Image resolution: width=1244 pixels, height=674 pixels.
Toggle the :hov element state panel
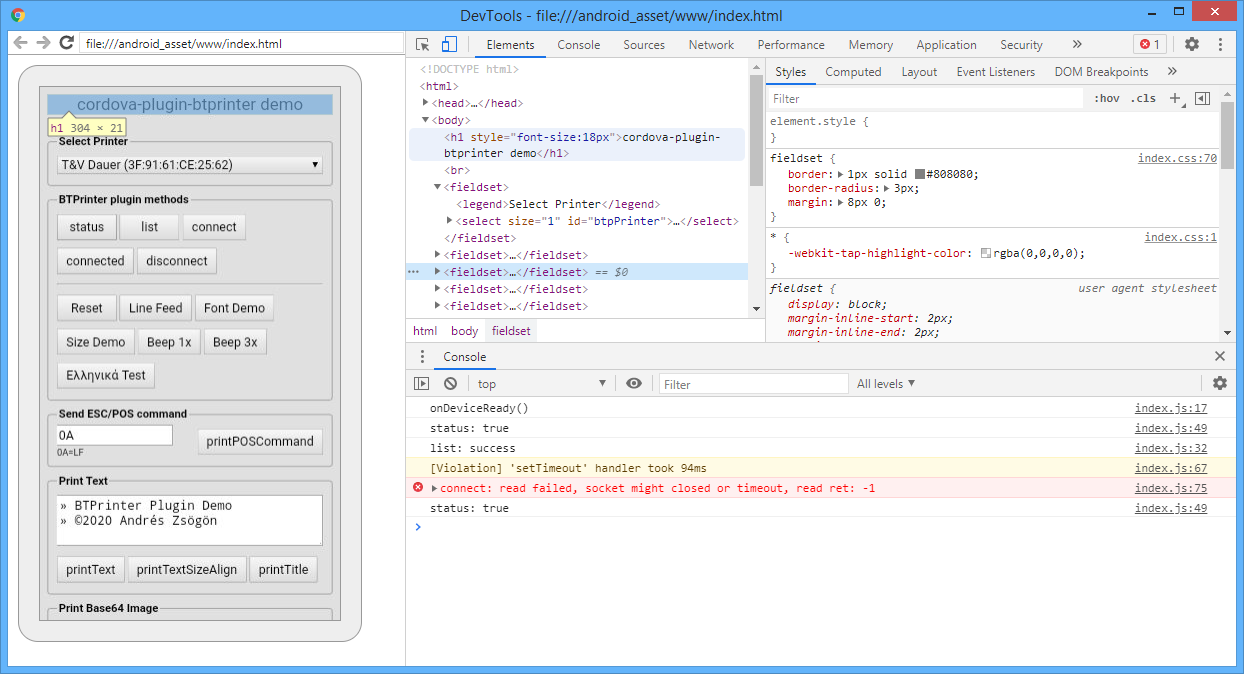1106,99
